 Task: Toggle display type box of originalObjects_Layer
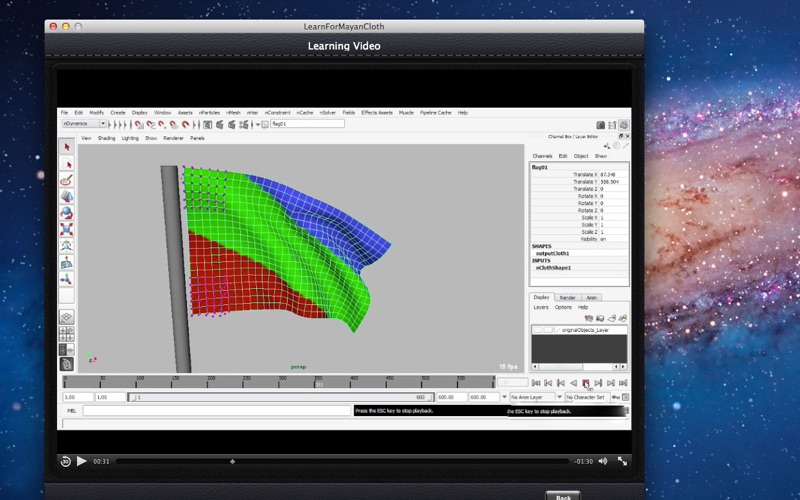548,330
